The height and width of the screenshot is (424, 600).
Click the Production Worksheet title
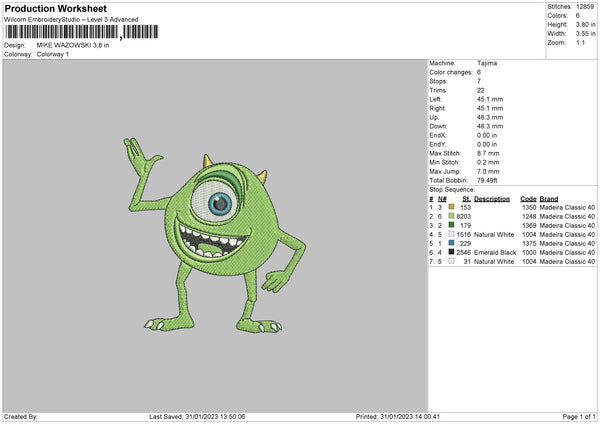(x=55, y=8)
